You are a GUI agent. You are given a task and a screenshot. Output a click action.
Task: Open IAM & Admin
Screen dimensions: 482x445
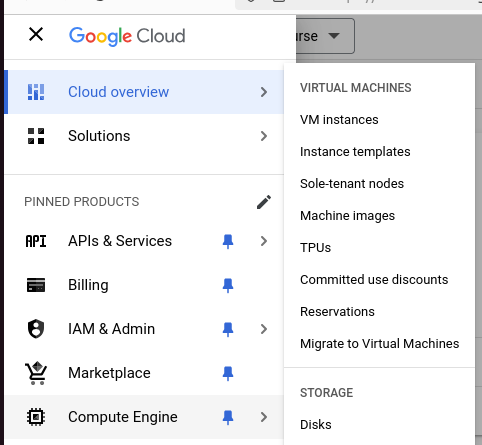tap(144, 329)
